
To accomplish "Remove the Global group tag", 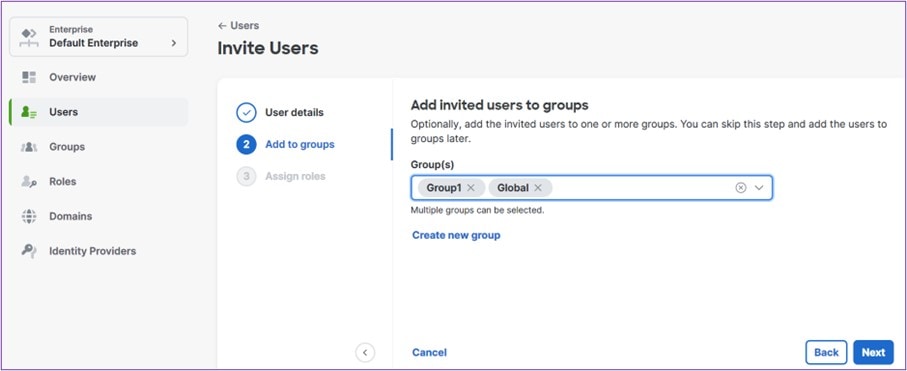I will (x=538, y=188).
